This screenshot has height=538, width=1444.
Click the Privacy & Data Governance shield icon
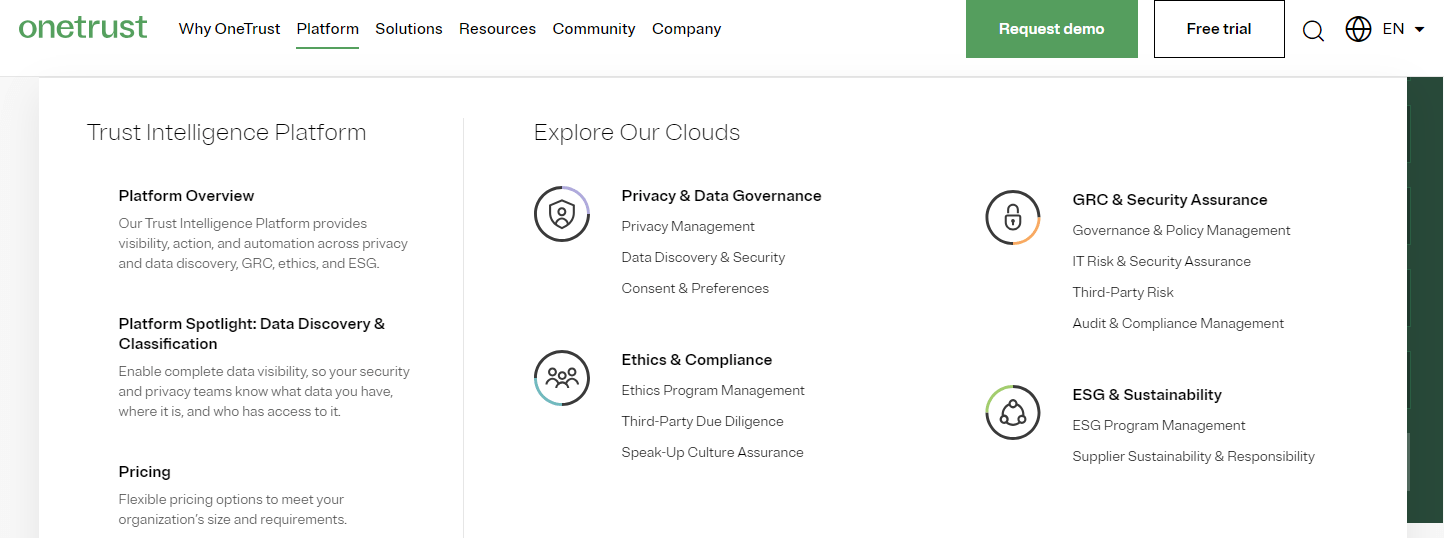pos(562,214)
